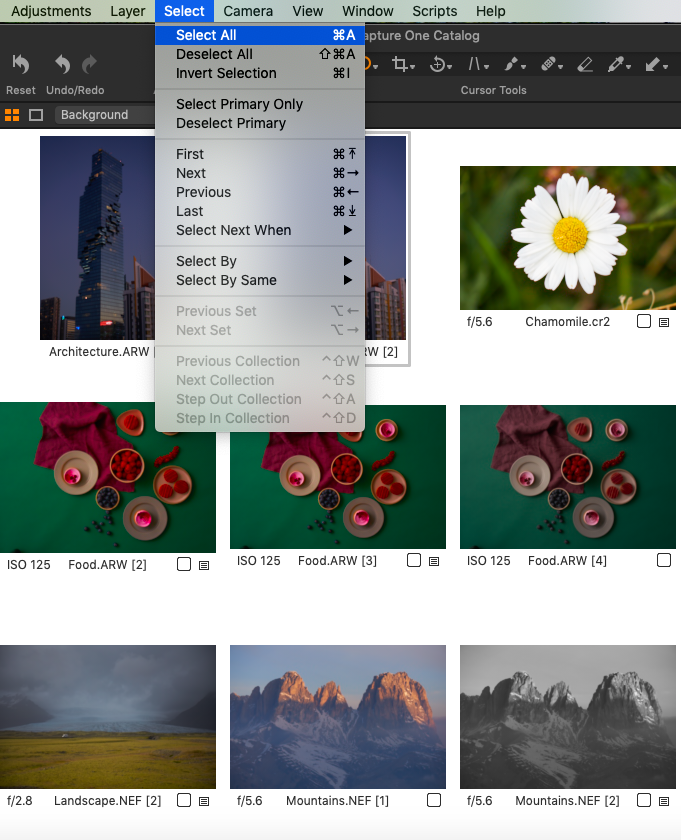
Task: Expand the Select Next When submenu
Action: (260, 230)
